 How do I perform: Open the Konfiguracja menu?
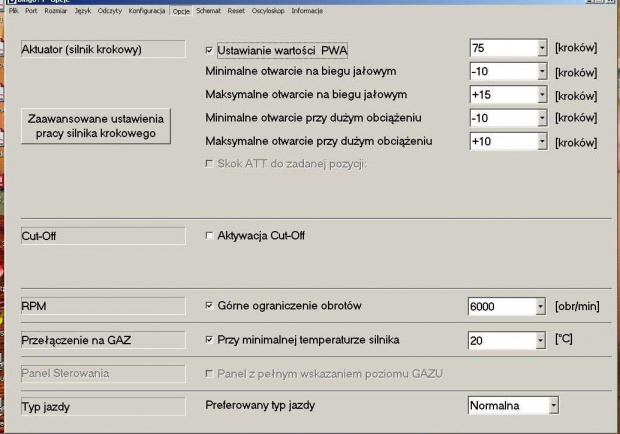[147, 10]
